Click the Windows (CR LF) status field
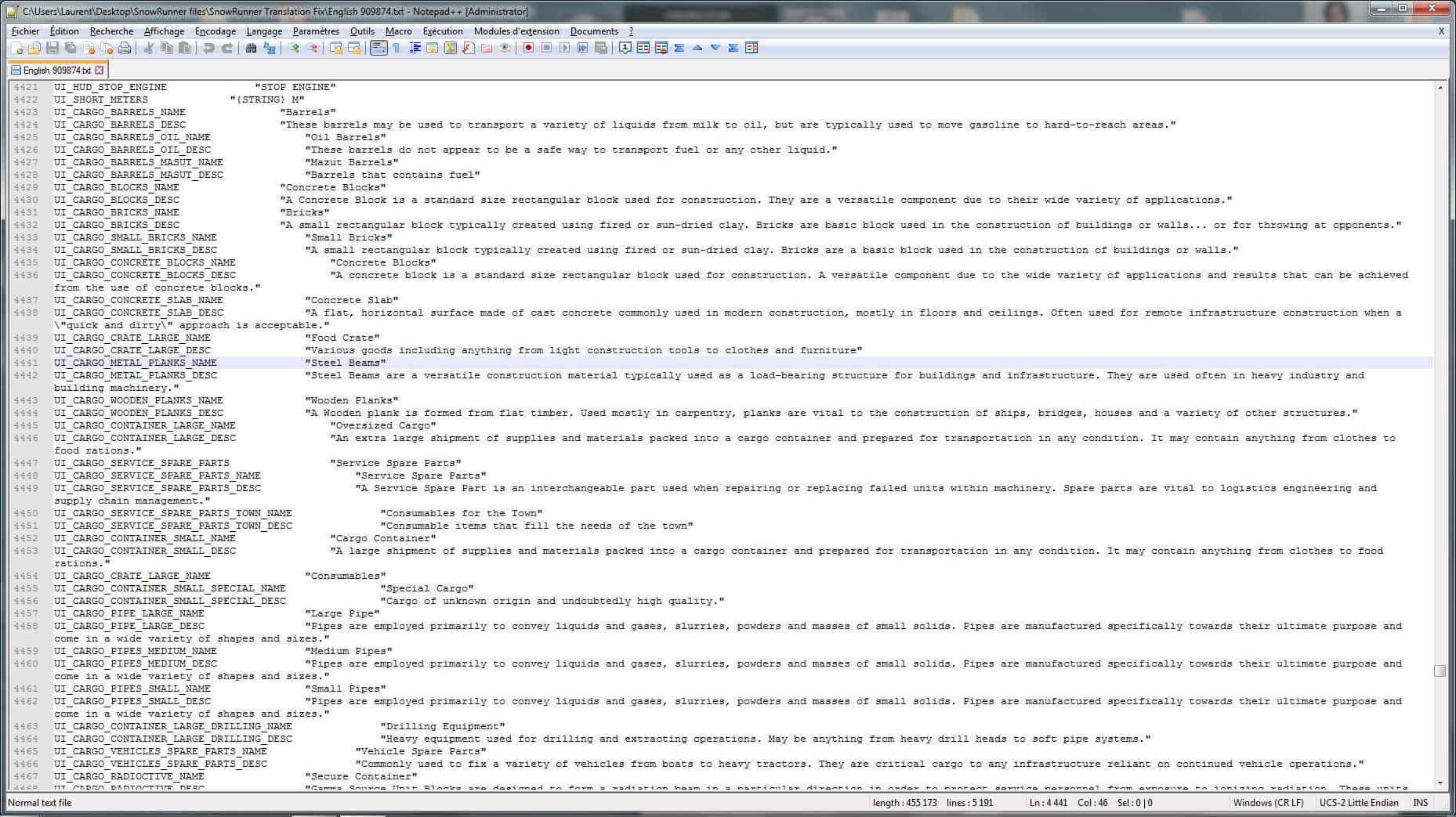The image size is (1456, 817). (x=1268, y=803)
